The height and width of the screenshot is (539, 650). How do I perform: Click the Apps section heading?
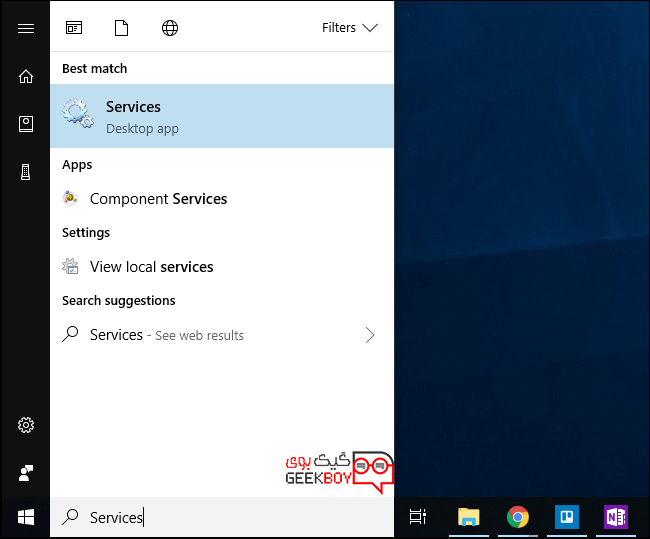pos(77,165)
